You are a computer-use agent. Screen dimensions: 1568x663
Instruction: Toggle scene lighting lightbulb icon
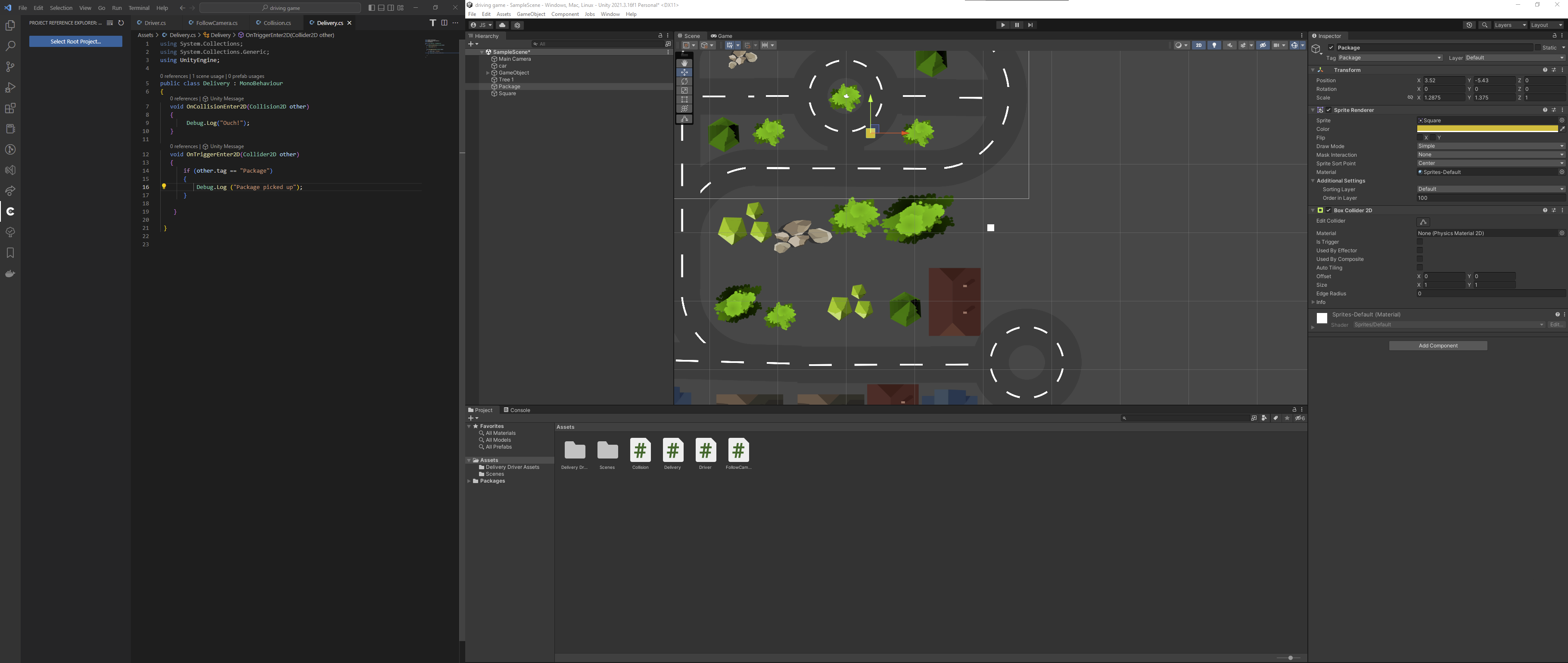pos(1214,45)
